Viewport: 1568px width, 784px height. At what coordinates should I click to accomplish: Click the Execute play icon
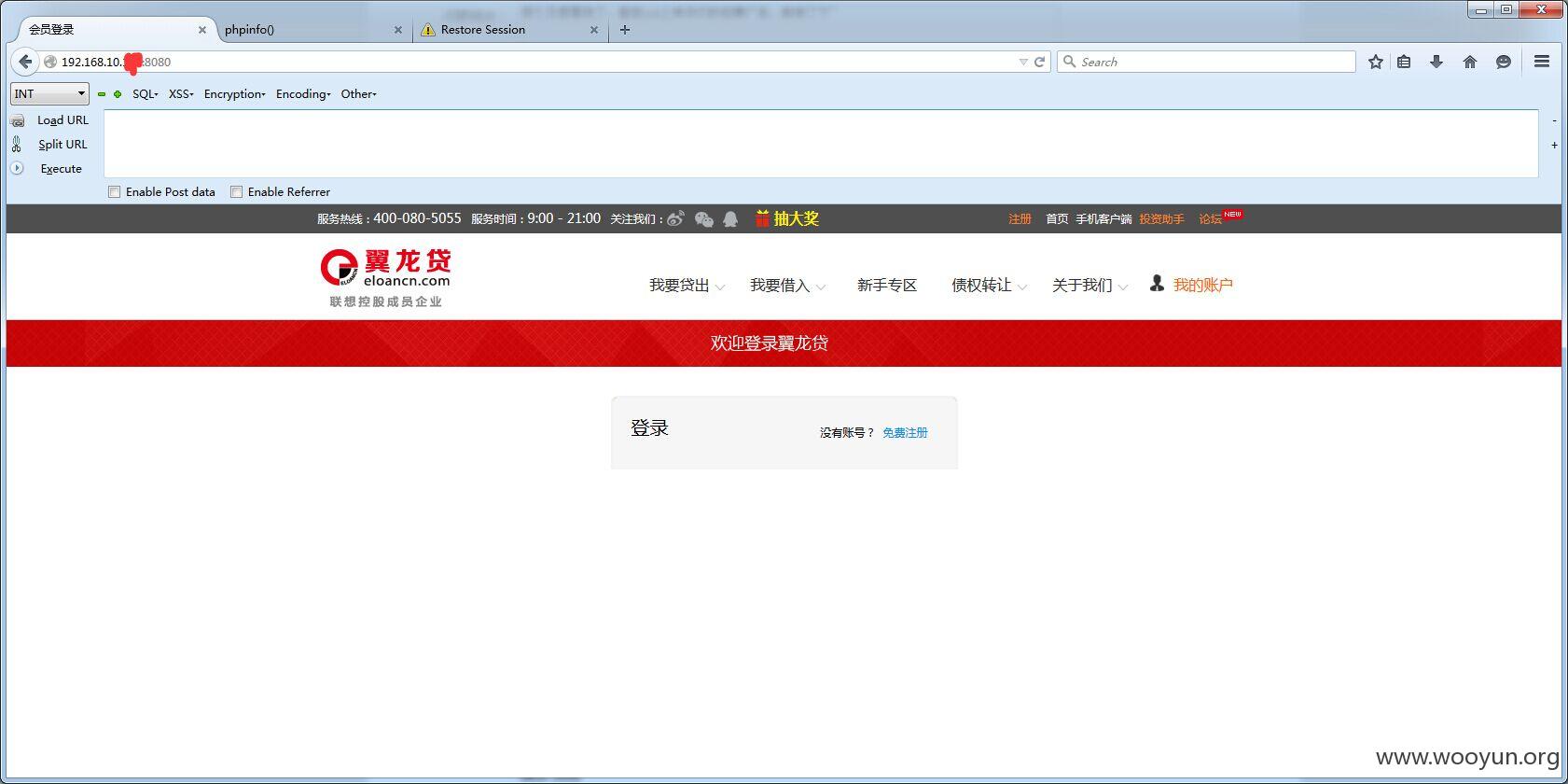pos(17,168)
